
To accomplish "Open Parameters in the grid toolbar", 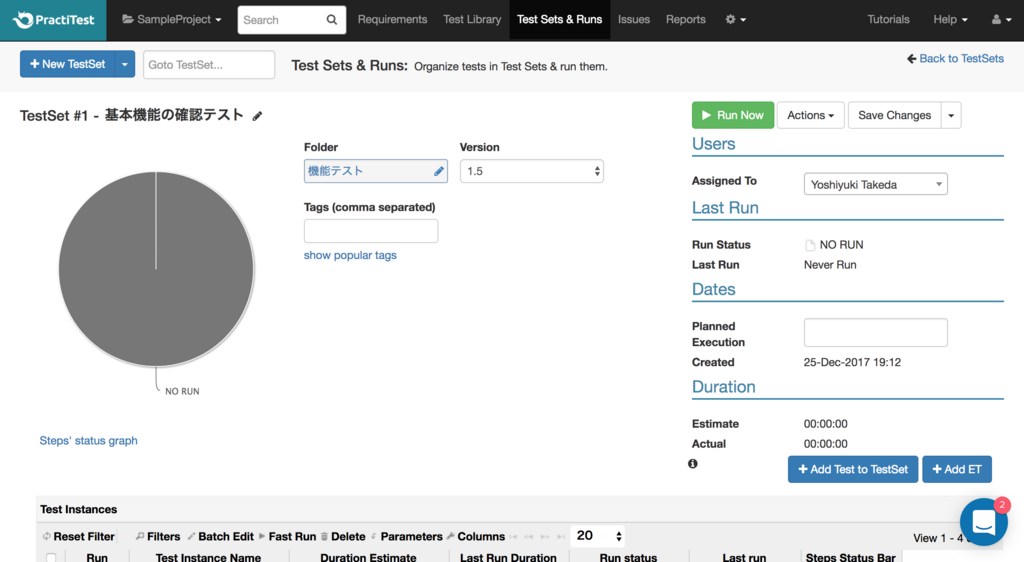I will point(407,537).
